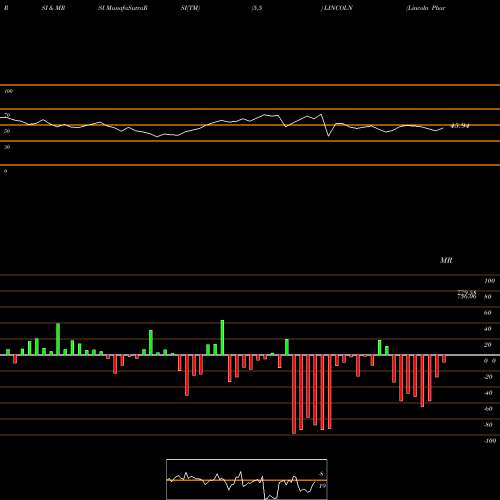Select the MR axis label 40

click(x=488, y=329)
